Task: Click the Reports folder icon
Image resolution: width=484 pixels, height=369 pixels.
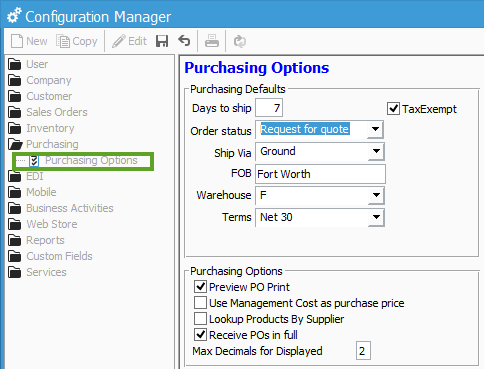Action: (x=14, y=240)
